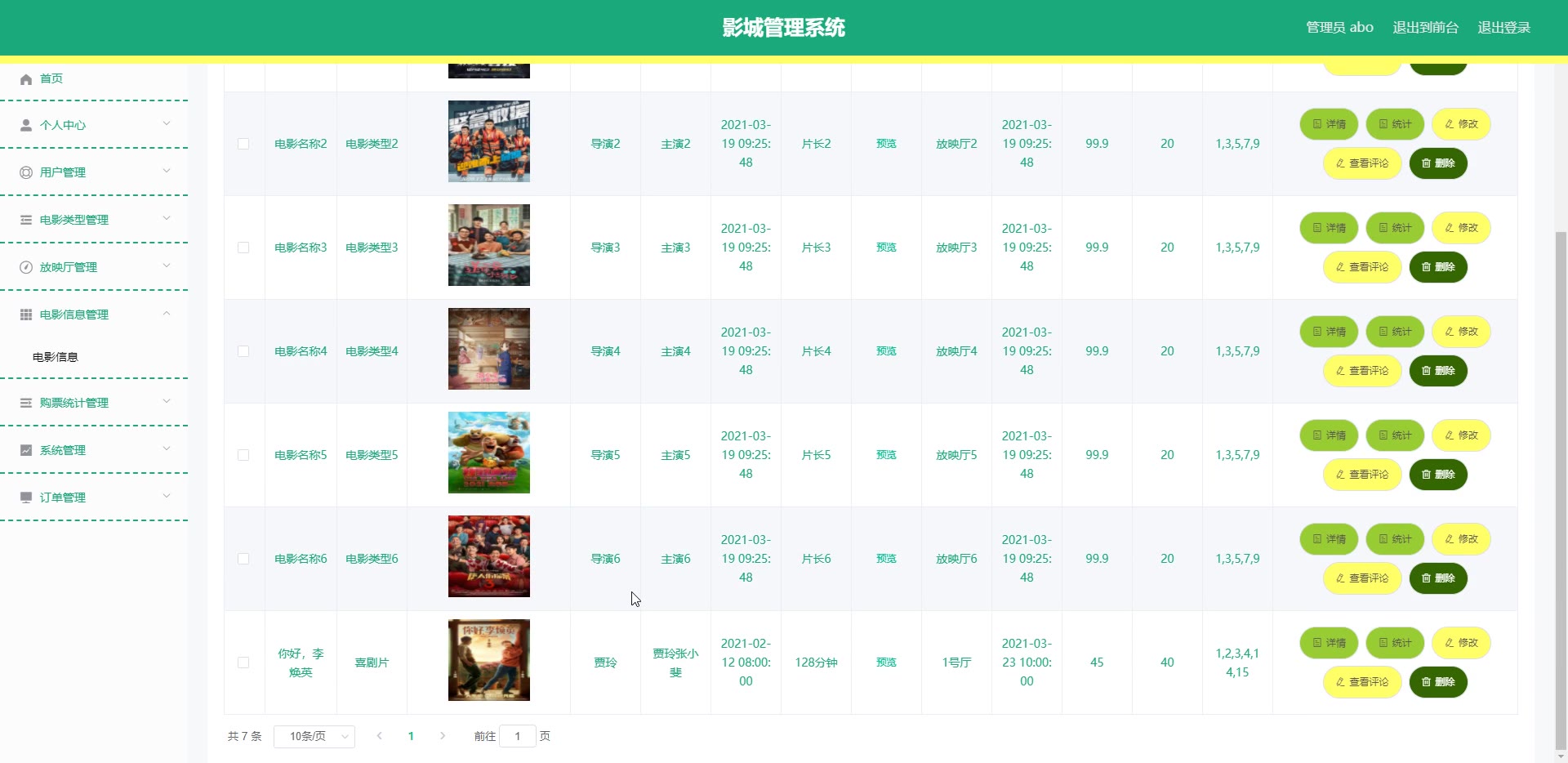This screenshot has height=763, width=1568.
Task: Open the 电影信息 submenu item
Action: tap(56, 357)
